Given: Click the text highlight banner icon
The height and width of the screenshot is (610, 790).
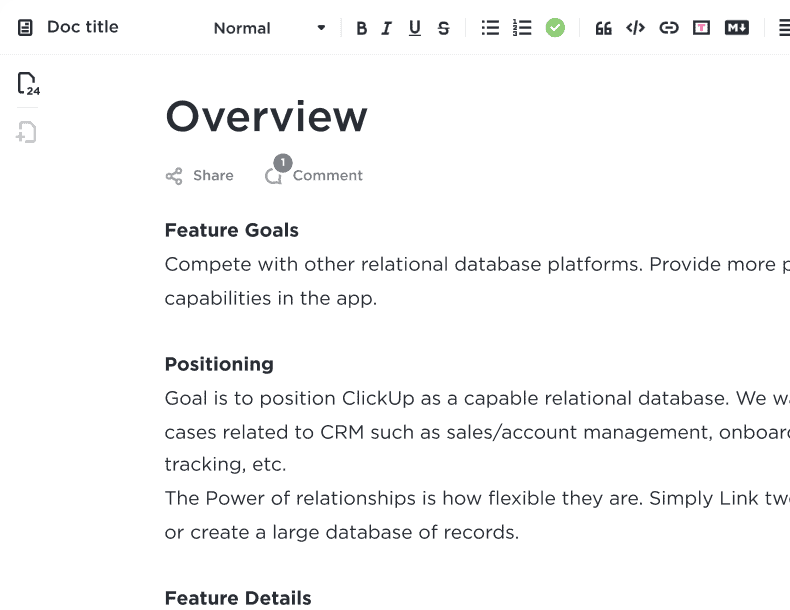Looking at the screenshot, I should [x=701, y=28].
